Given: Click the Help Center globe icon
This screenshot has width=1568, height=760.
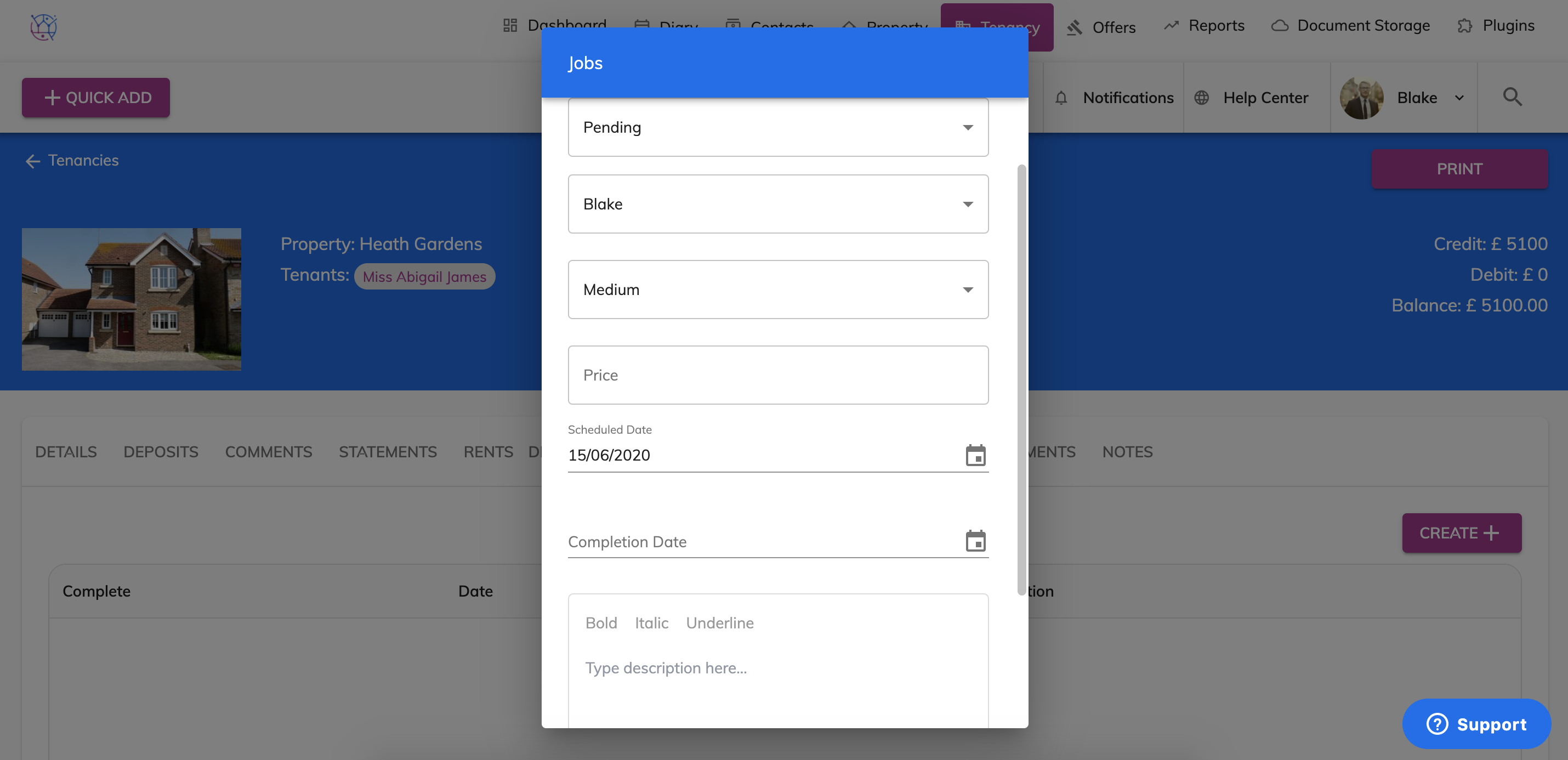Looking at the screenshot, I should [x=1201, y=98].
